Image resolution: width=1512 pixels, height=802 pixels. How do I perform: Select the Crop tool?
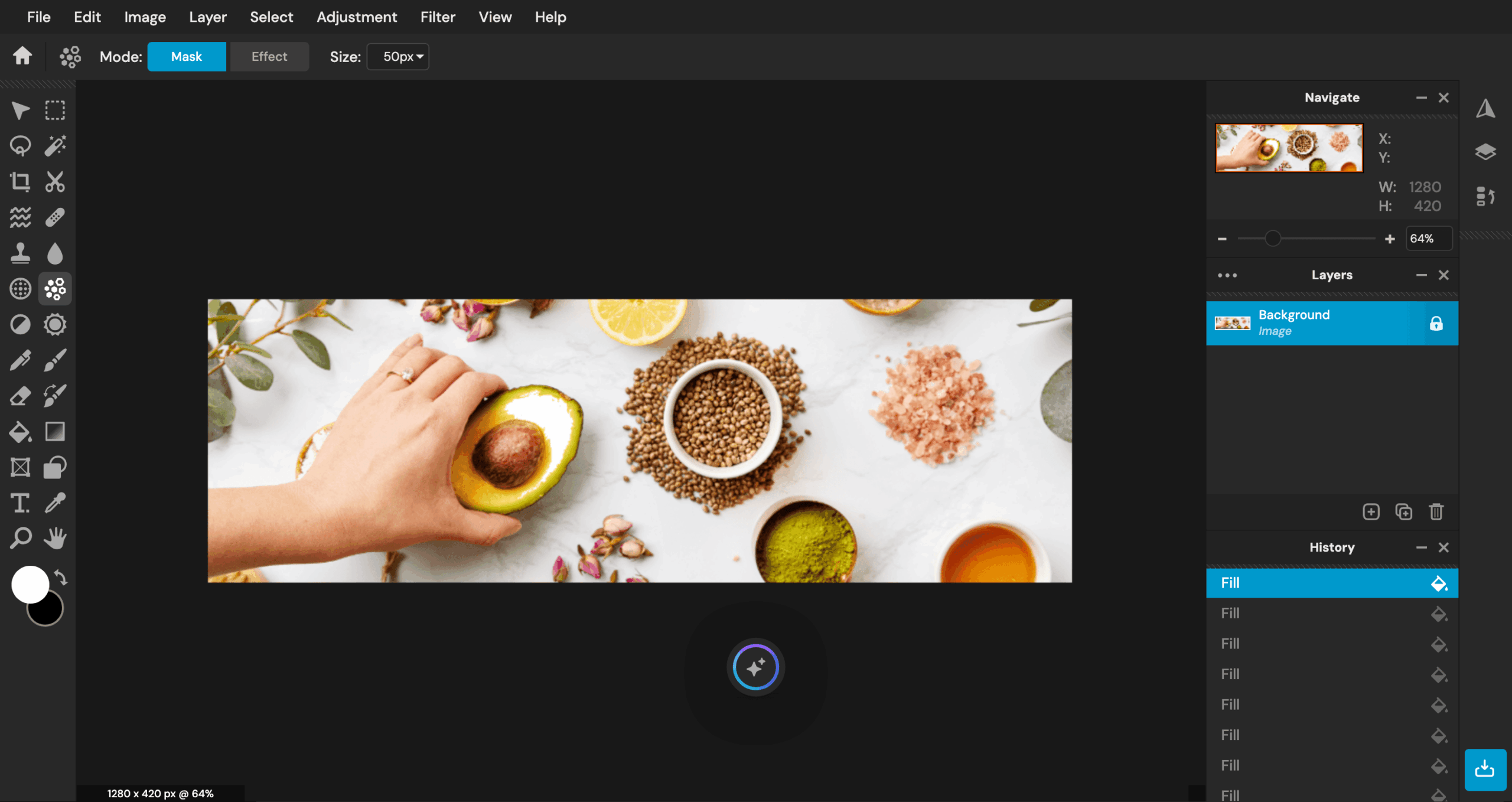21,182
